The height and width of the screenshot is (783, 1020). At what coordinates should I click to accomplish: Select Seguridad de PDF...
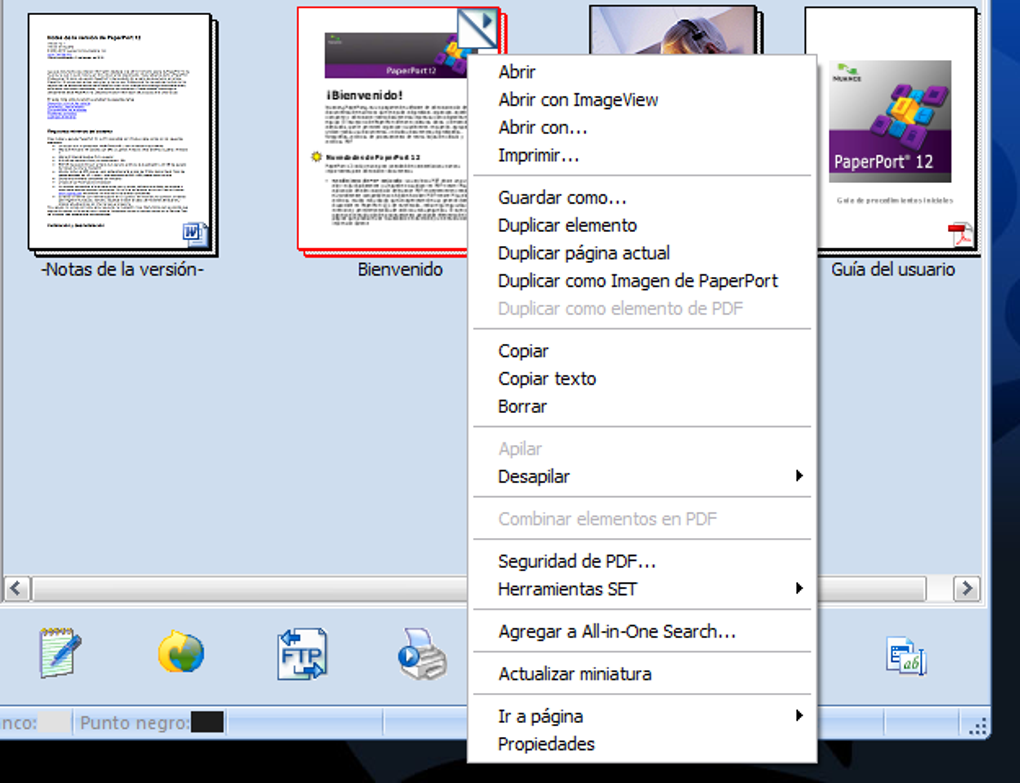tap(642, 561)
